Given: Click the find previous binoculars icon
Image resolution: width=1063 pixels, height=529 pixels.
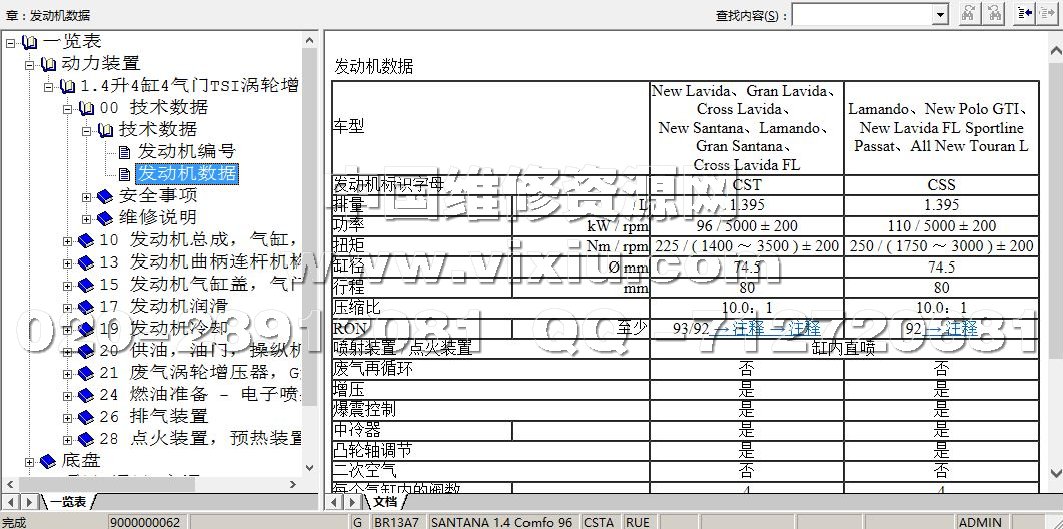Looking at the screenshot, I should [x=994, y=14].
